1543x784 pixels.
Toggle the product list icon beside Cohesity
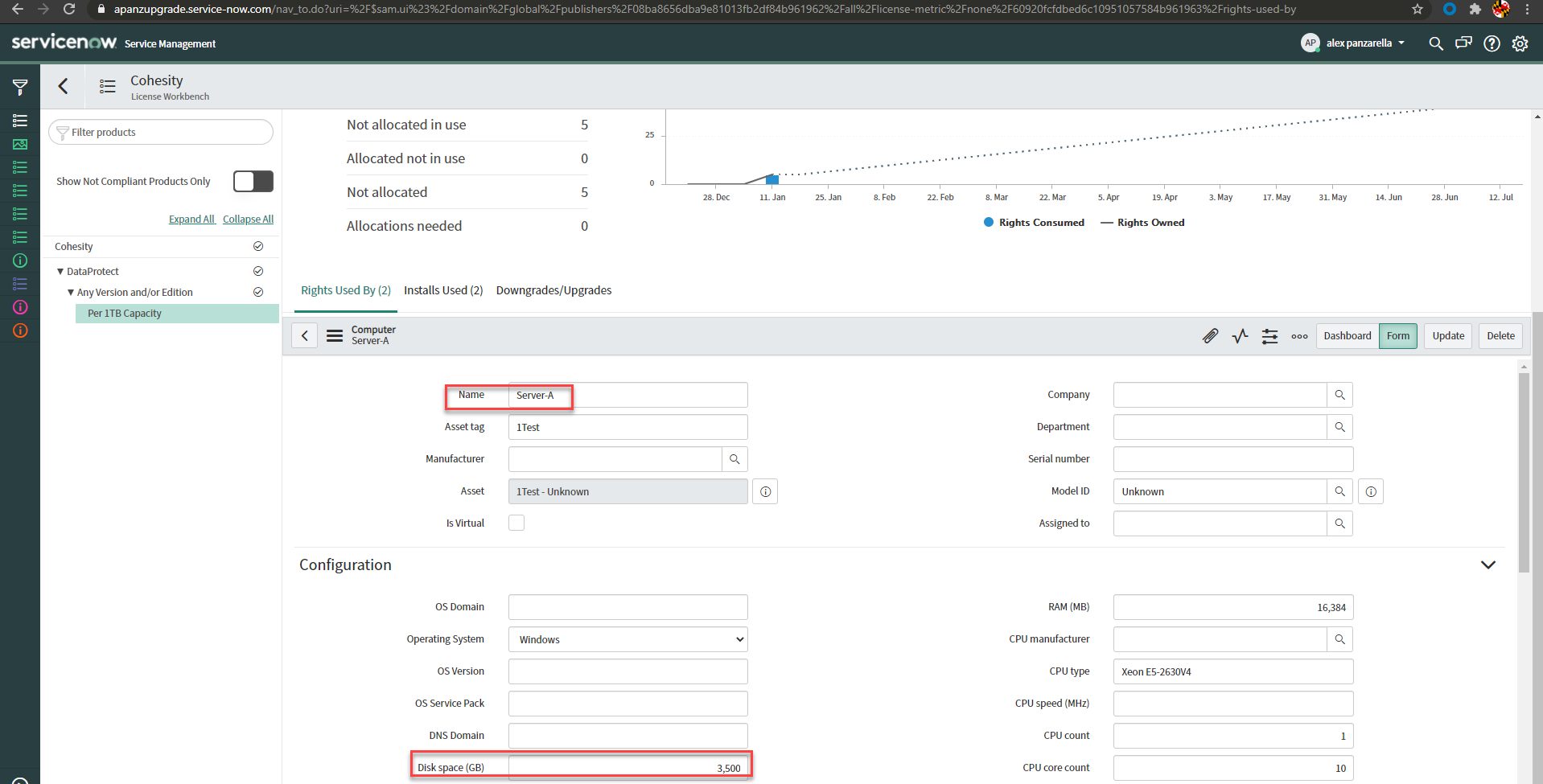108,86
